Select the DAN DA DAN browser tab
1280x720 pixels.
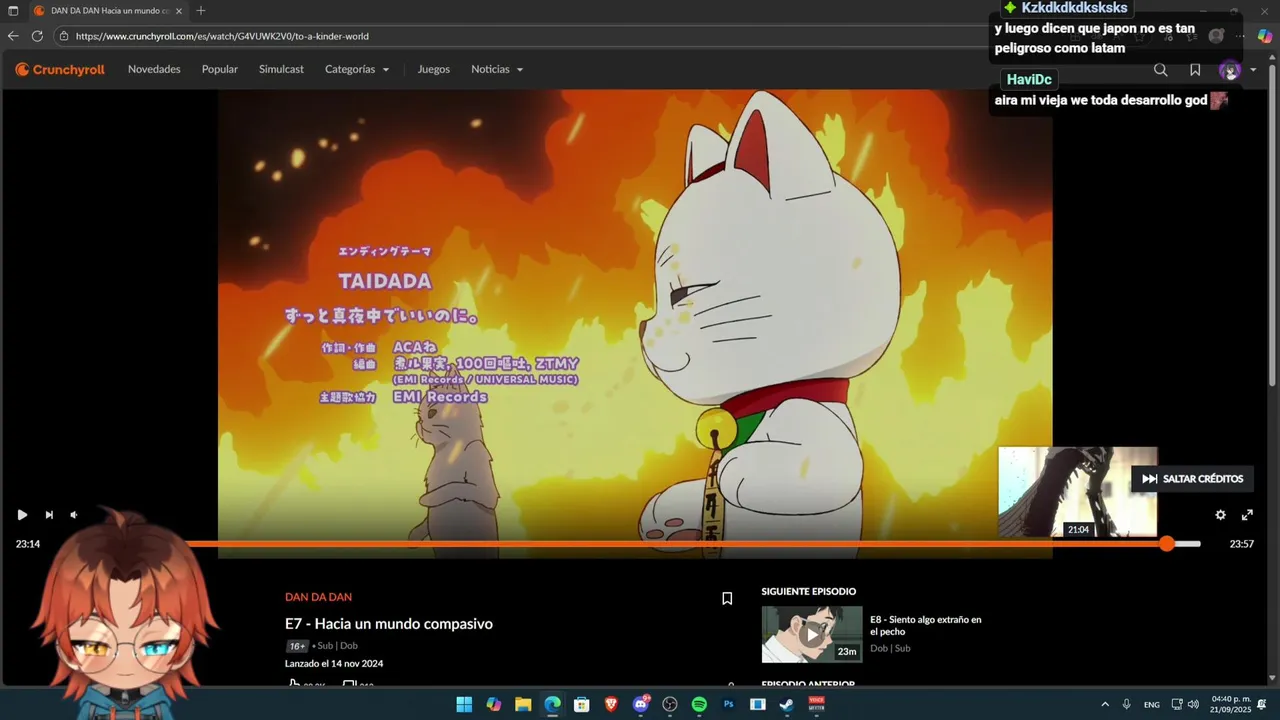pos(108,10)
